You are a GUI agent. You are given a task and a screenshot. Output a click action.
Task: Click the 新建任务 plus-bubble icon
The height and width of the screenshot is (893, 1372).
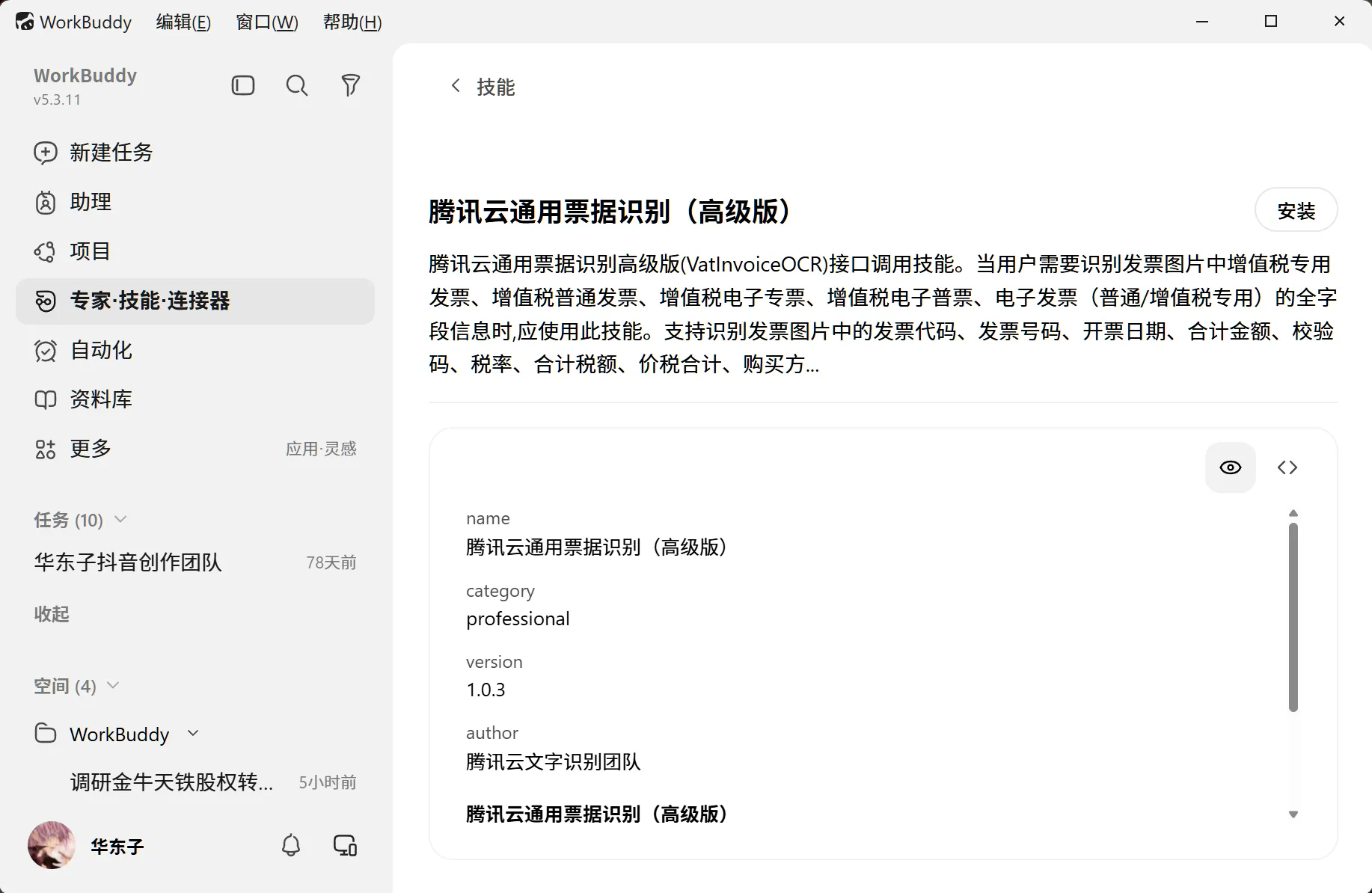[46, 153]
